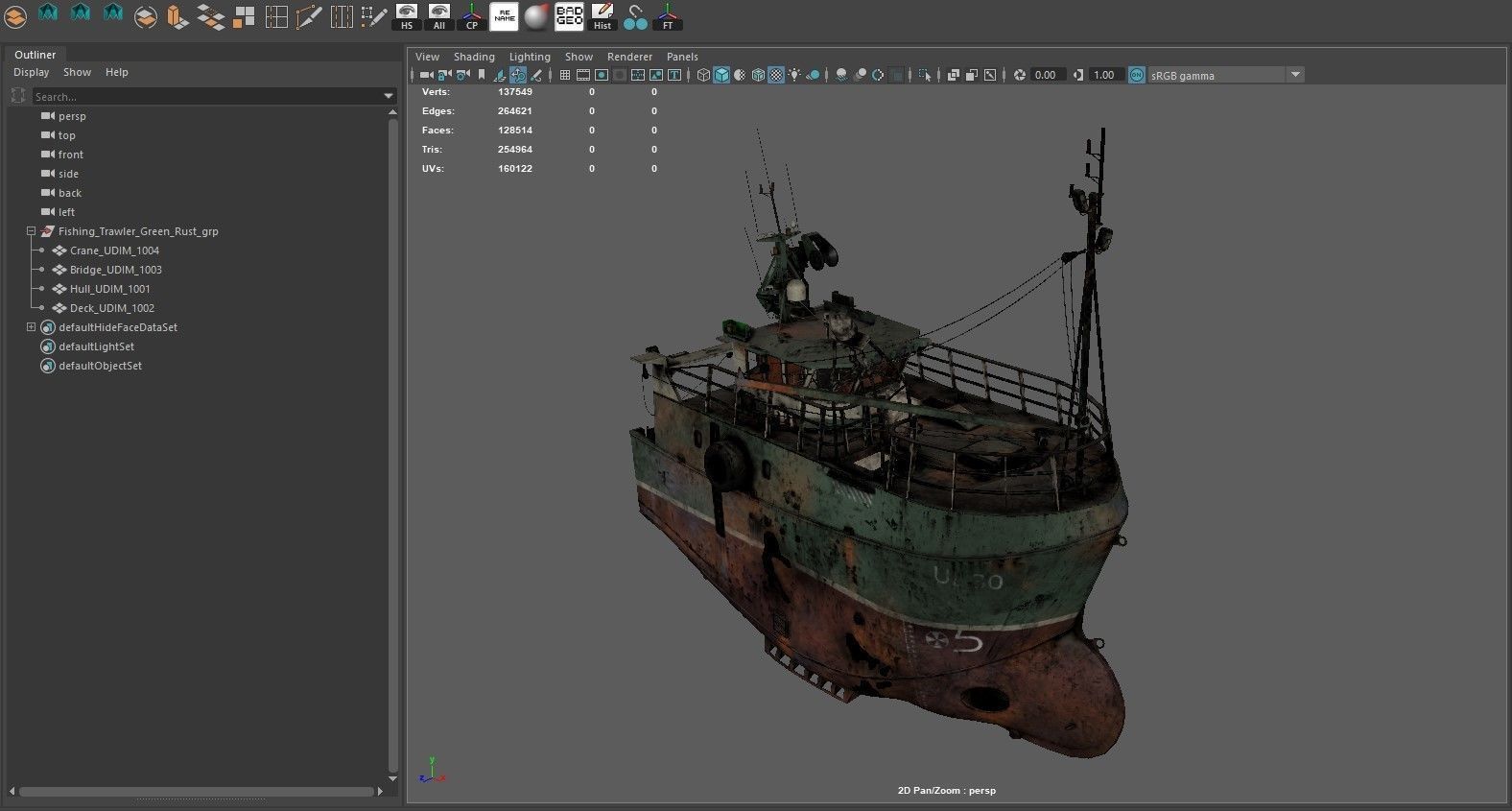Click the isolate select icon
The height and width of the screenshot is (811, 1512).
[925, 75]
